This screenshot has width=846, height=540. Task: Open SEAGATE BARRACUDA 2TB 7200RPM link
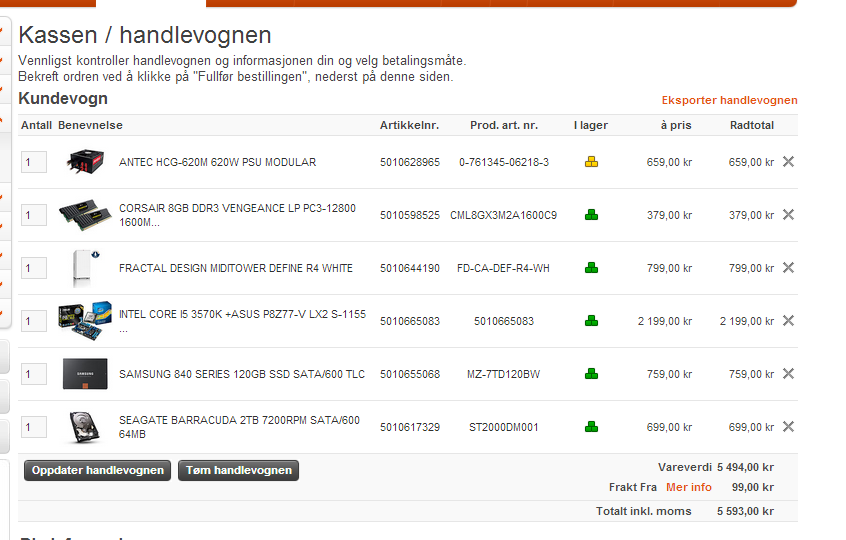239,427
